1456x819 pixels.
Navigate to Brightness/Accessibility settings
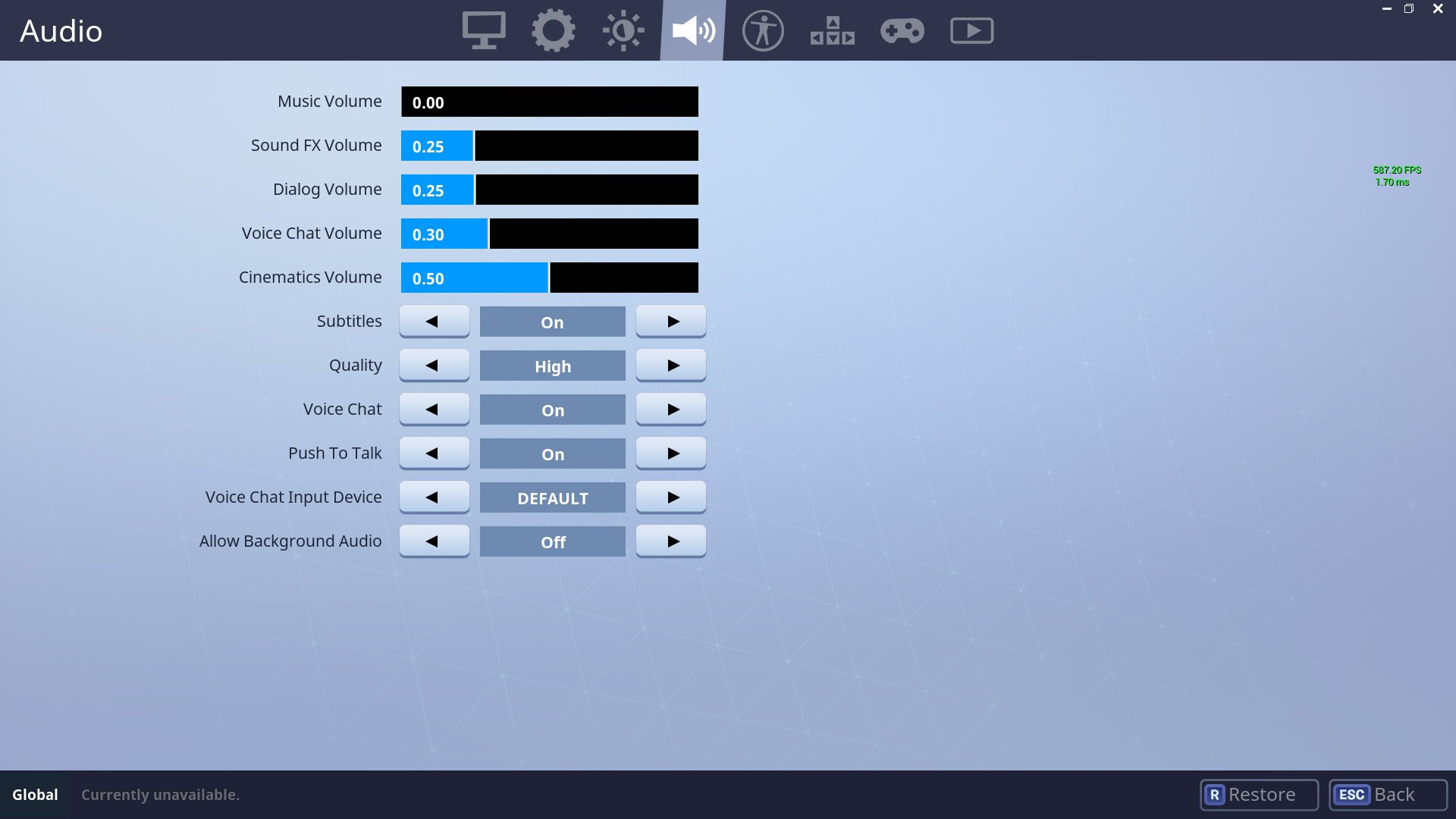[x=762, y=30]
